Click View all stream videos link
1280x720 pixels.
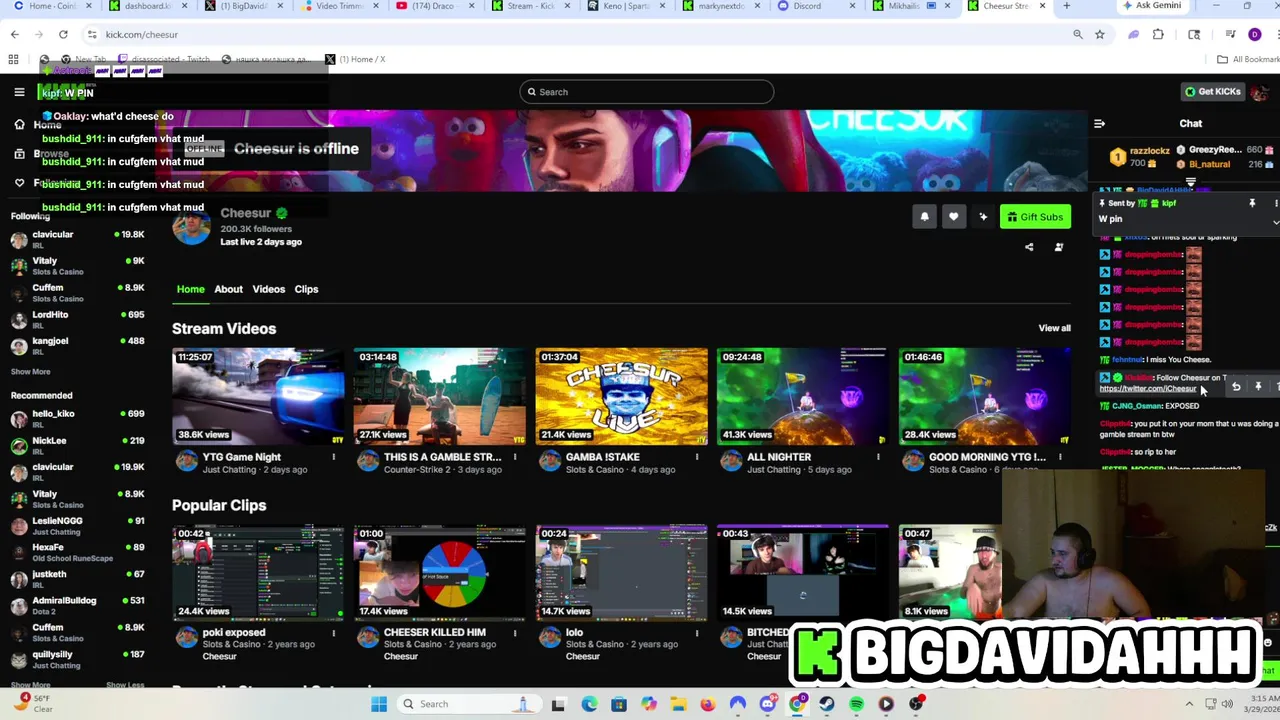(x=1054, y=328)
